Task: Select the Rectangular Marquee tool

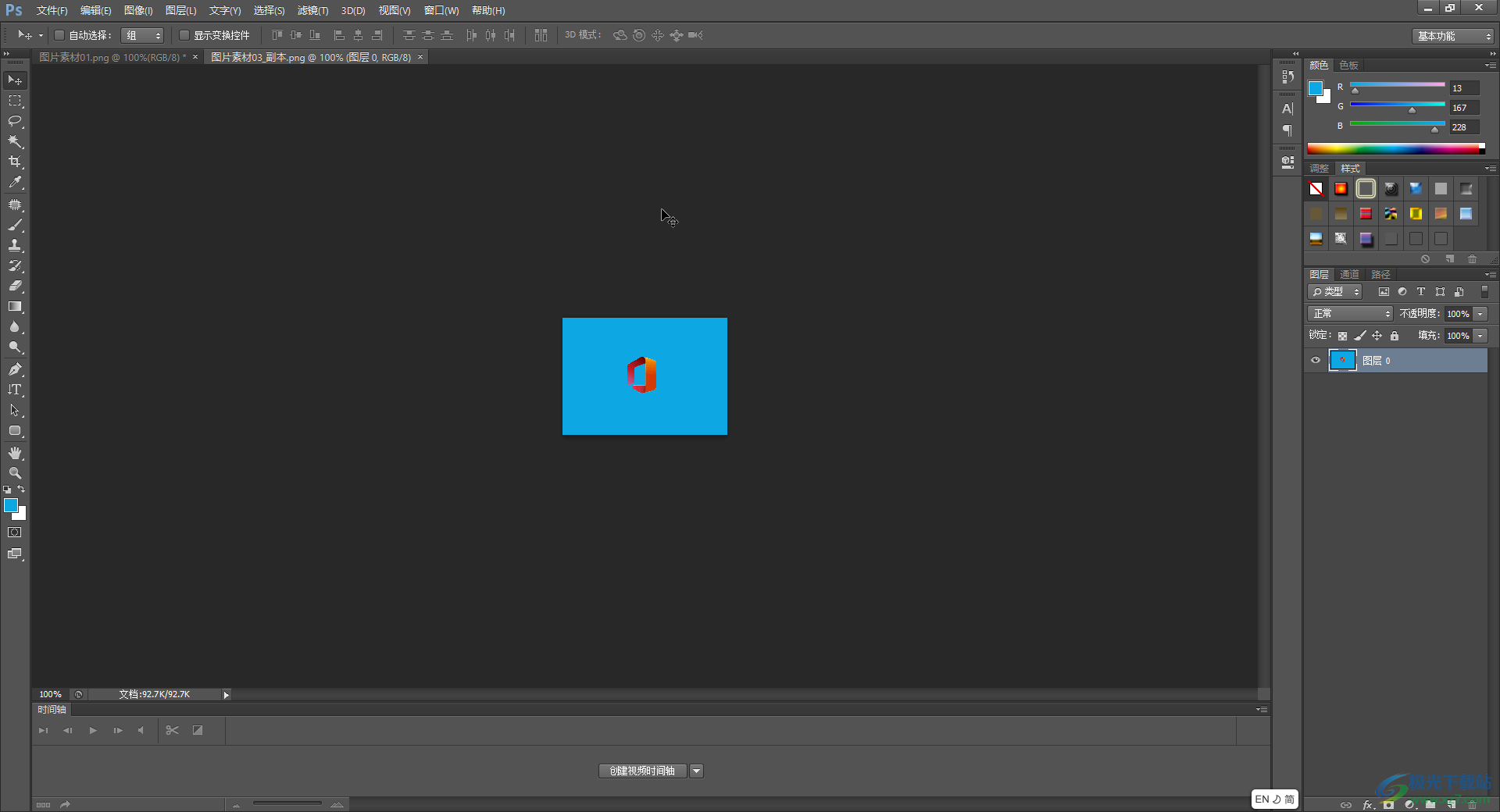Action: [15, 101]
